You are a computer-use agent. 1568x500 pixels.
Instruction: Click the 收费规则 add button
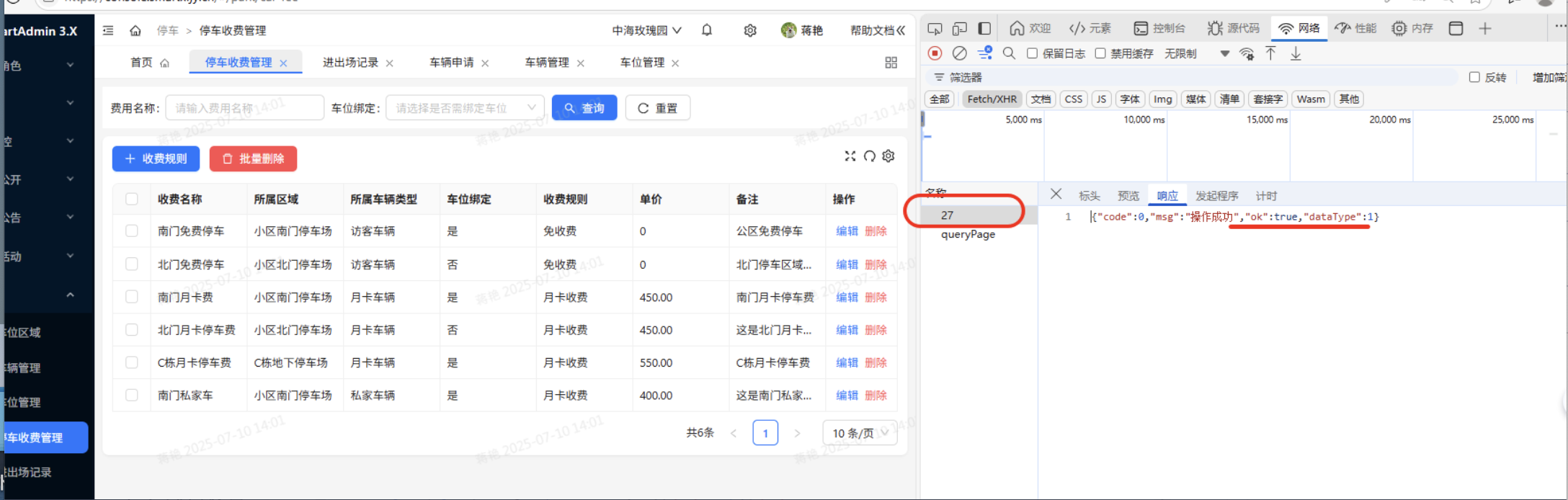[x=156, y=159]
